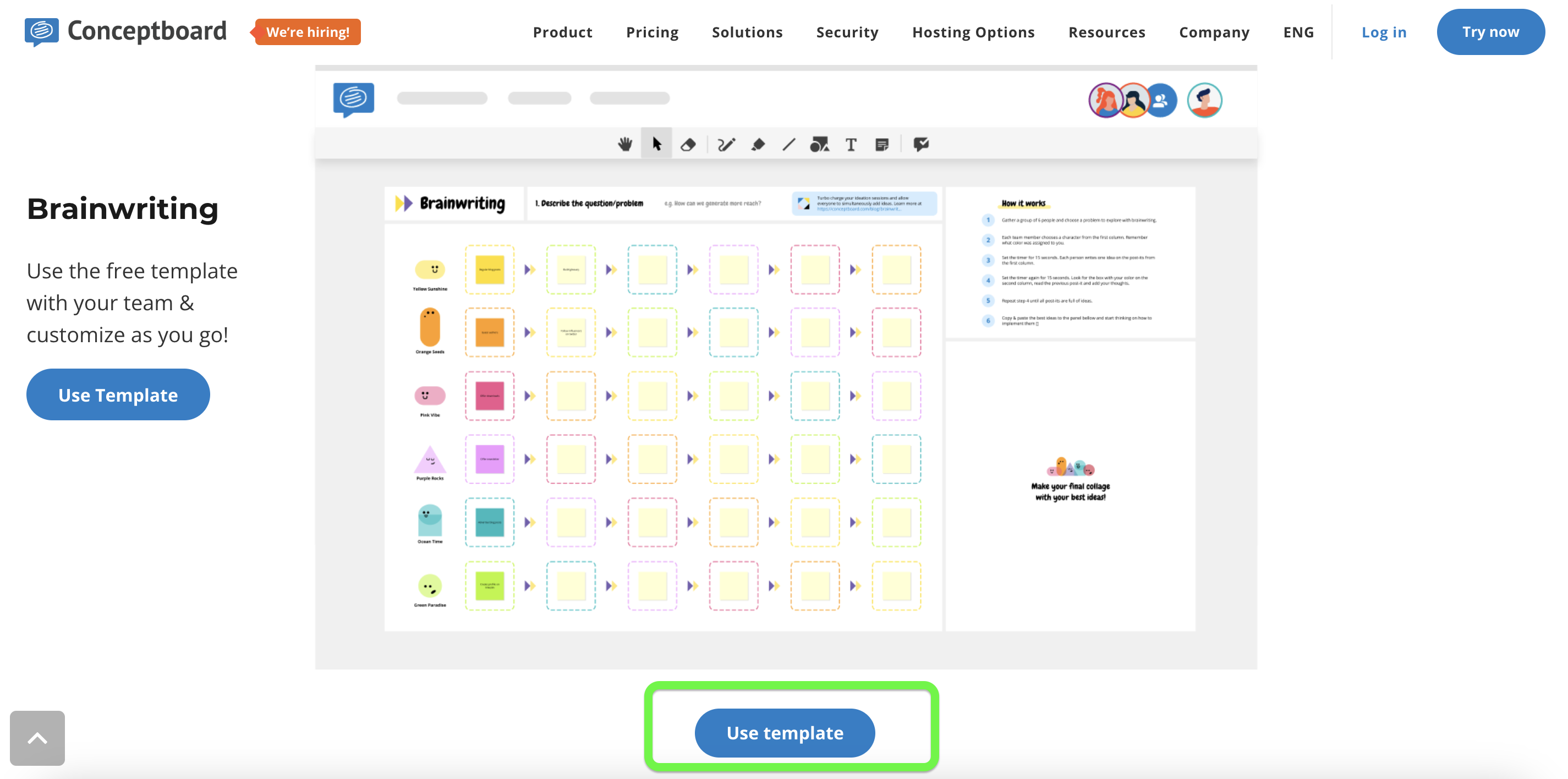The height and width of the screenshot is (779, 1568).
Task: Open the Resources menu
Action: (1106, 32)
